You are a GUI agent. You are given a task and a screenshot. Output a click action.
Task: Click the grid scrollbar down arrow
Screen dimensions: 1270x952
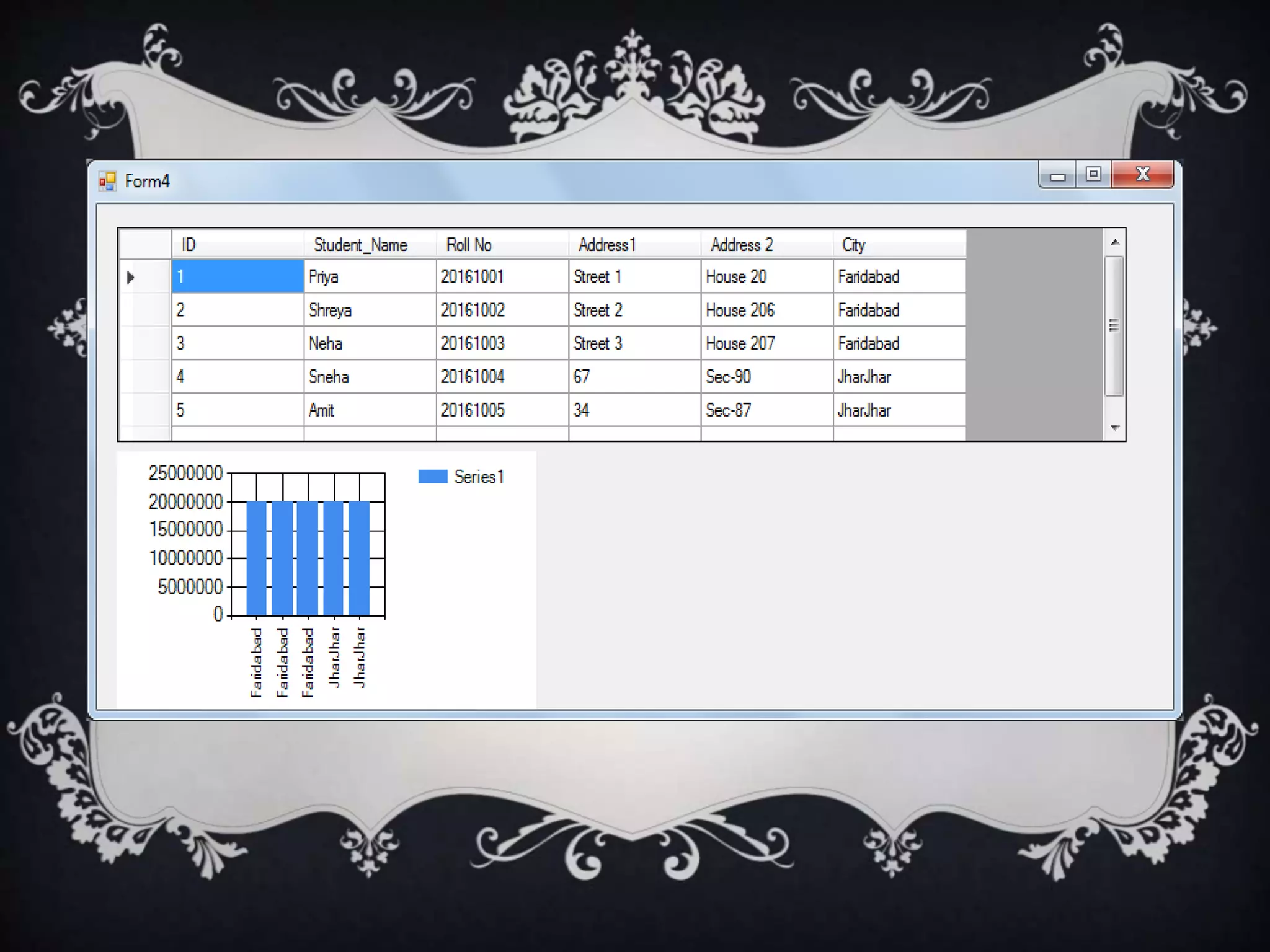pyautogui.click(x=1114, y=428)
